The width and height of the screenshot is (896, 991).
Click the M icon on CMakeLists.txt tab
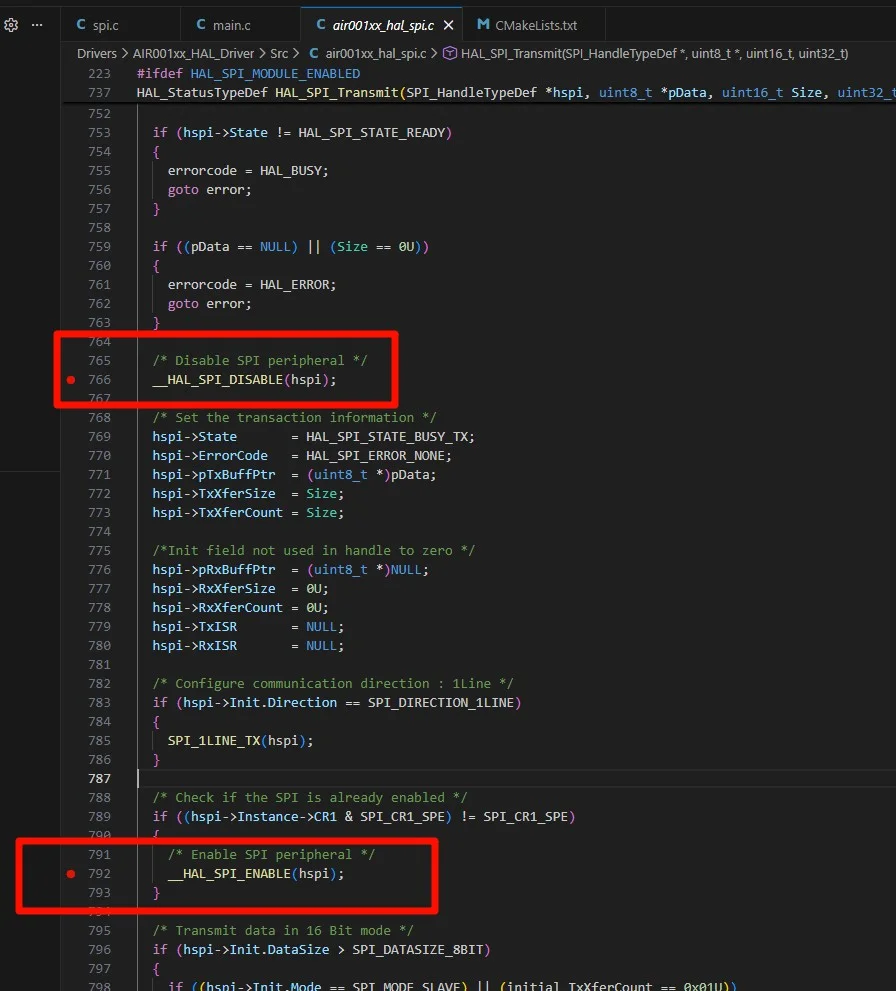click(x=483, y=25)
